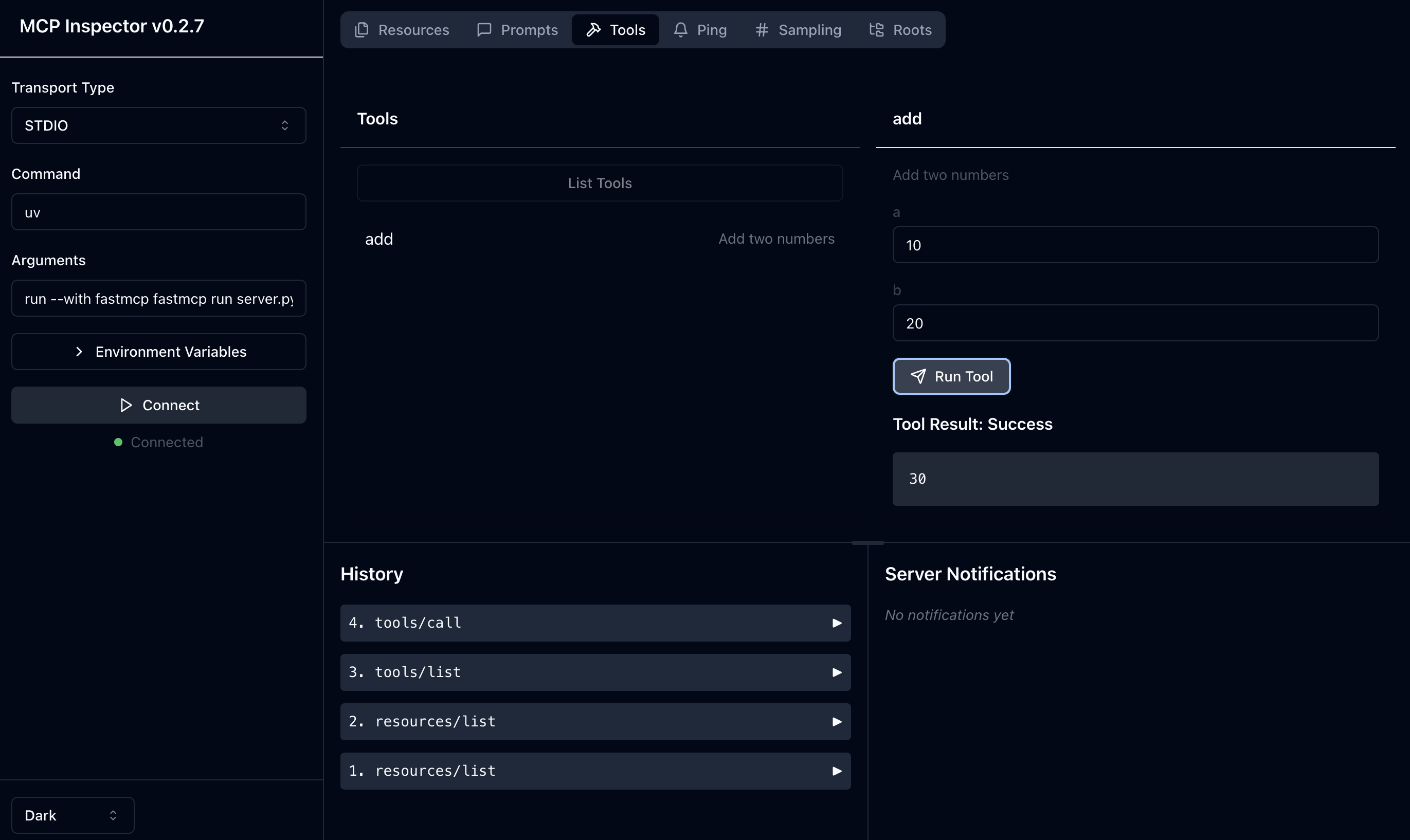Expand history entry 3 tools/list
This screenshot has width=1410, height=840.
[x=595, y=672]
